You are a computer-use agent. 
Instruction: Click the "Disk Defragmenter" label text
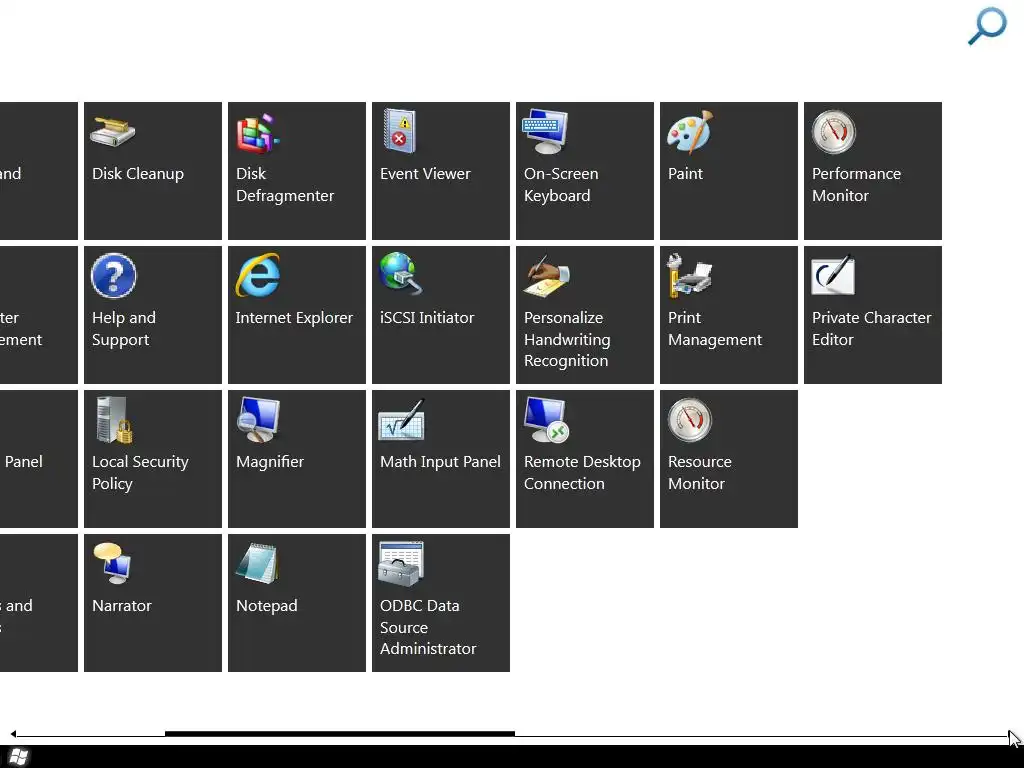coord(285,185)
